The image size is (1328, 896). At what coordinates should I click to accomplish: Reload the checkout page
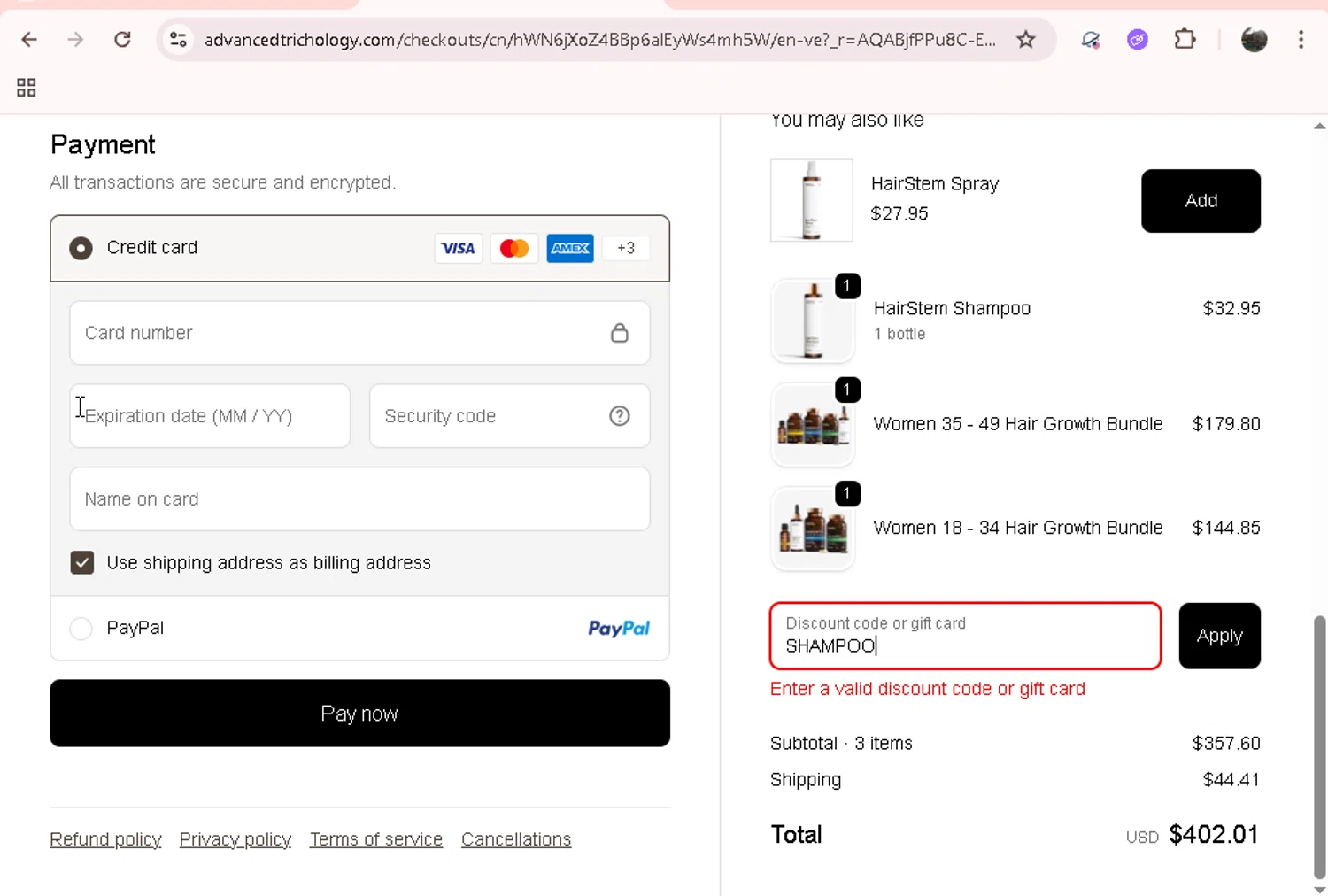[122, 39]
